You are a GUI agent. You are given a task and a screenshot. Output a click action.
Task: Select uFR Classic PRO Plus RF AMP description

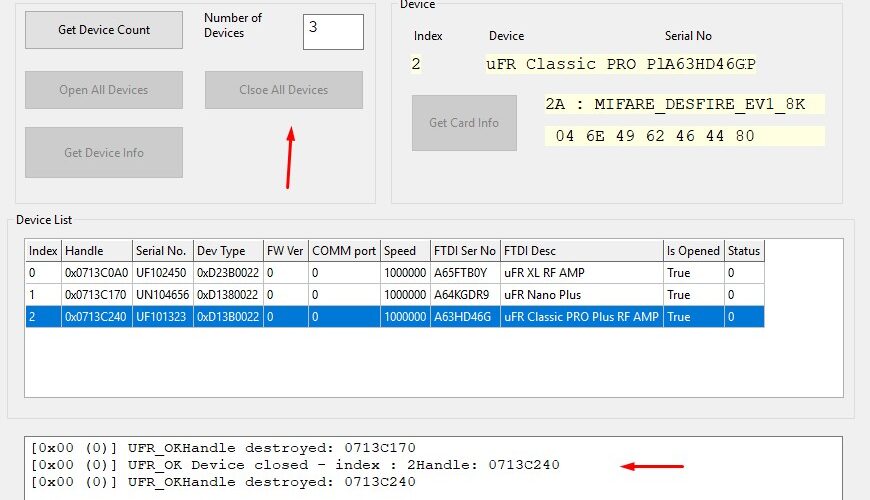pyautogui.click(x=581, y=317)
